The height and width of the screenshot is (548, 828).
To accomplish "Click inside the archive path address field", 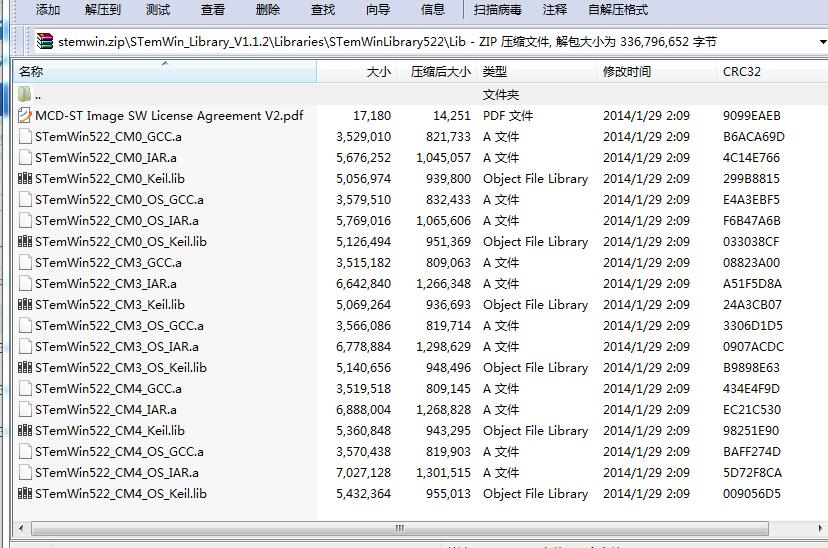I will tap(428, 42).
